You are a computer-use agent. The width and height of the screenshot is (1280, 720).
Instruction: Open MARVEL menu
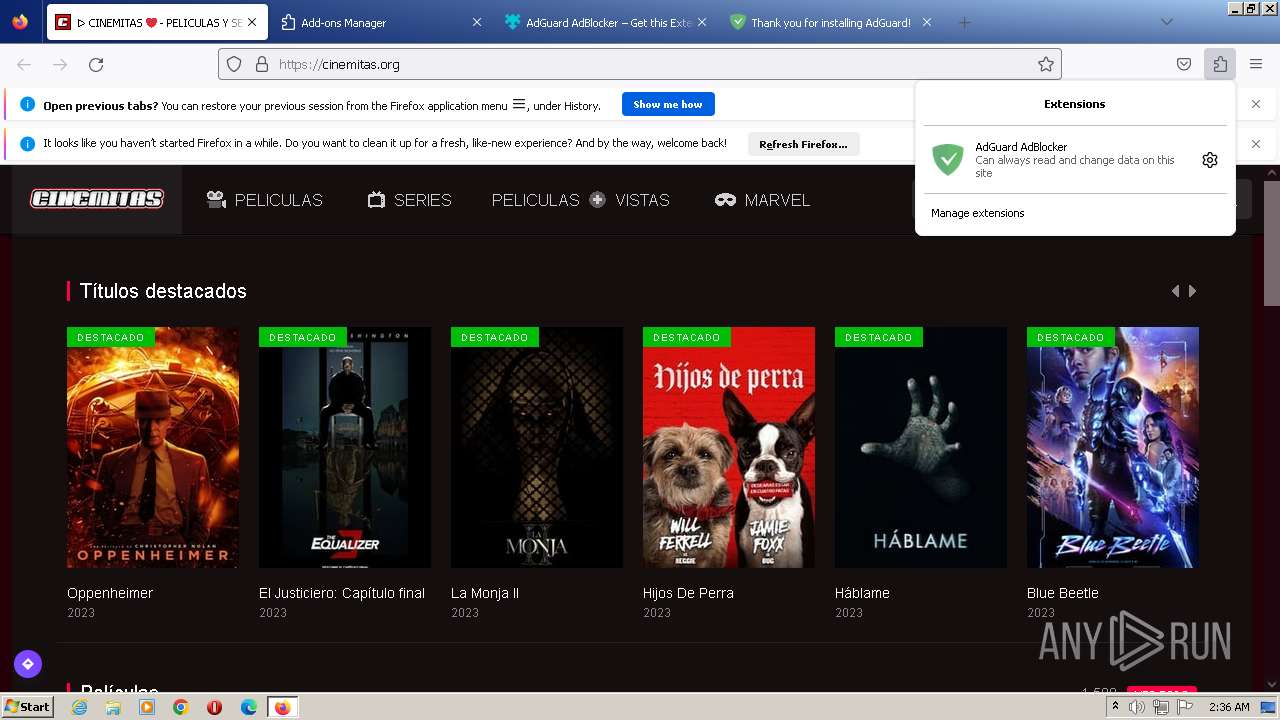[762, 200]
